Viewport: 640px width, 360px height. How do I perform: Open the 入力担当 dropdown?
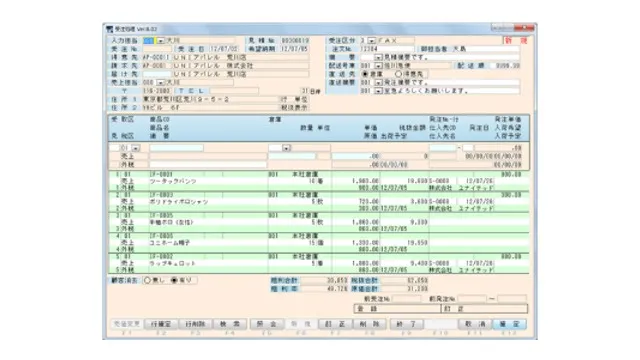pyautogui.click(x=161, y=41)
